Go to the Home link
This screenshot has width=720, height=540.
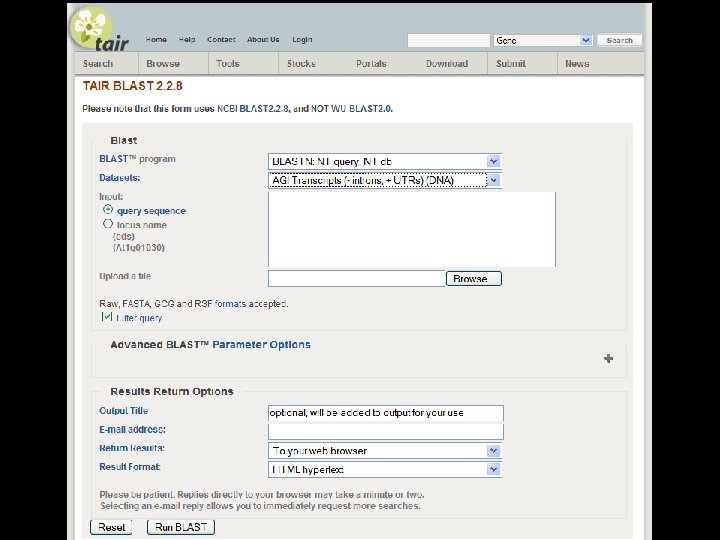pos(156,39)
